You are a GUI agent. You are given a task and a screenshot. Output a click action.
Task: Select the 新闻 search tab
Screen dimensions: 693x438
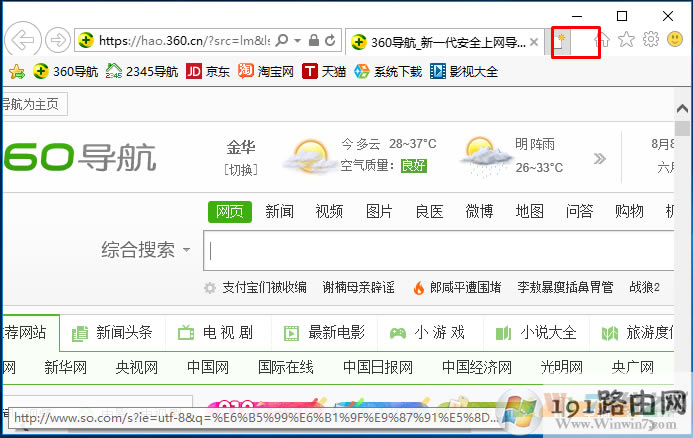click(x=279, y=211)
